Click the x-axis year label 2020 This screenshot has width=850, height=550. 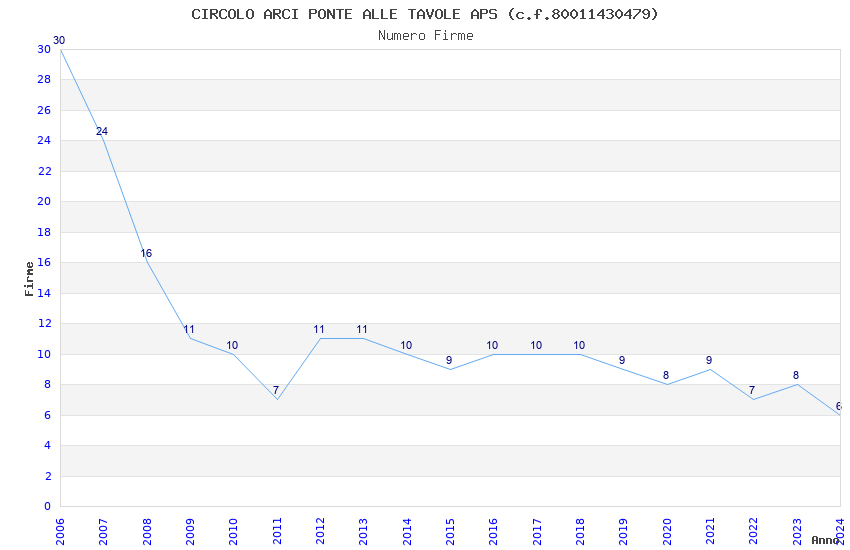667,532
